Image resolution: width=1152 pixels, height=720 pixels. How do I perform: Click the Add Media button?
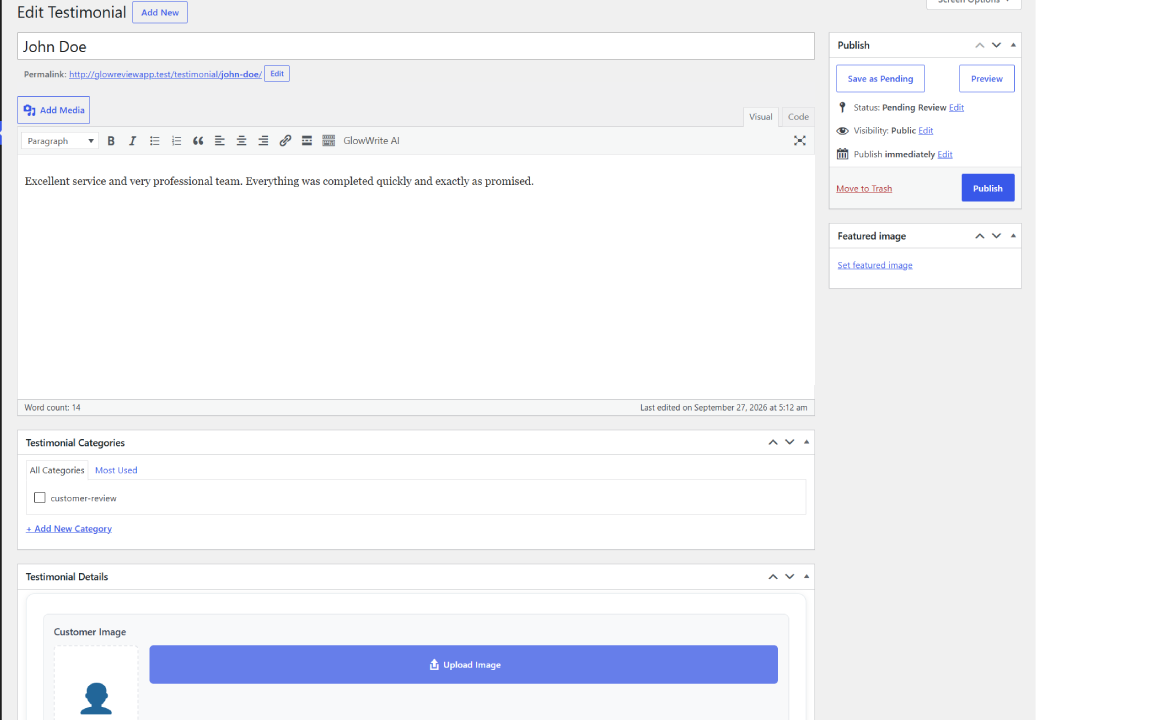[54, 110]
